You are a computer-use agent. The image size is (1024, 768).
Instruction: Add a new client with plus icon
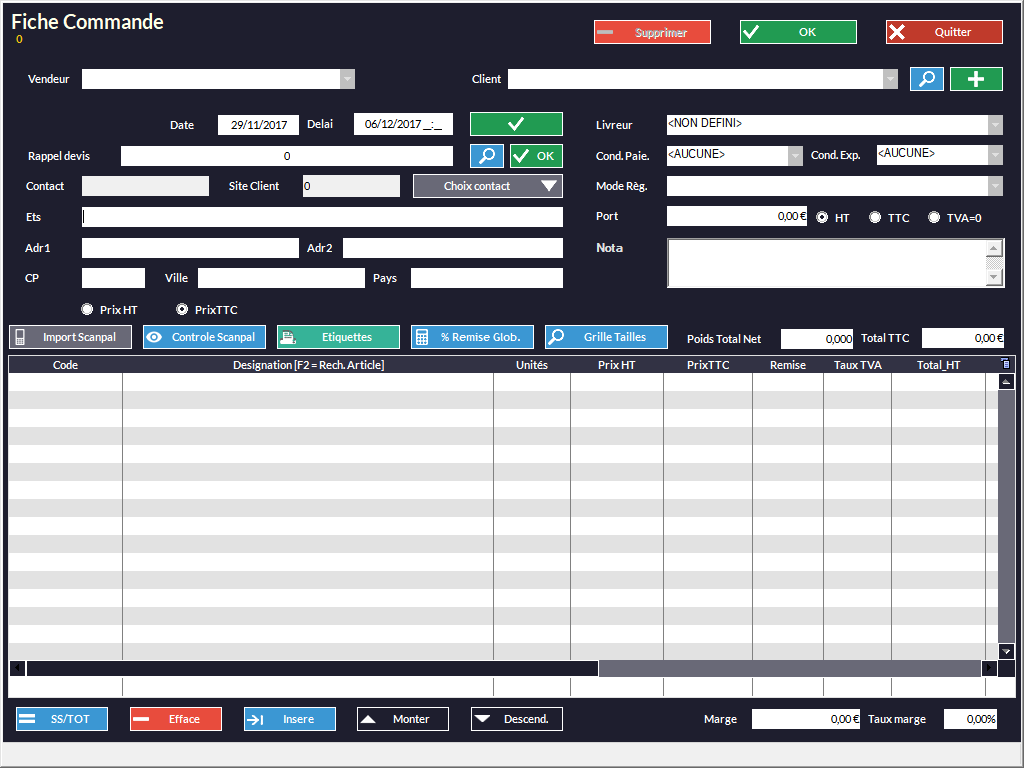point(976,79)
